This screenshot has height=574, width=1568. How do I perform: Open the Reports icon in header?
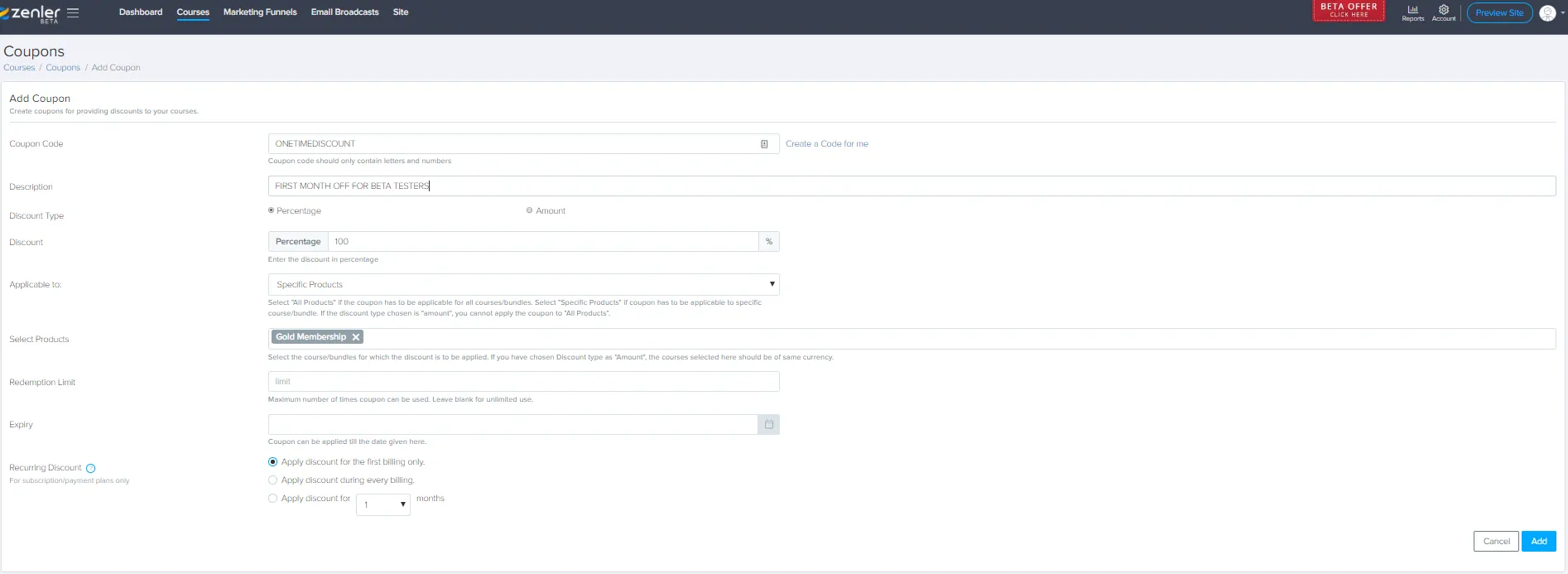pyautogui.click(x=1412, y=12)
